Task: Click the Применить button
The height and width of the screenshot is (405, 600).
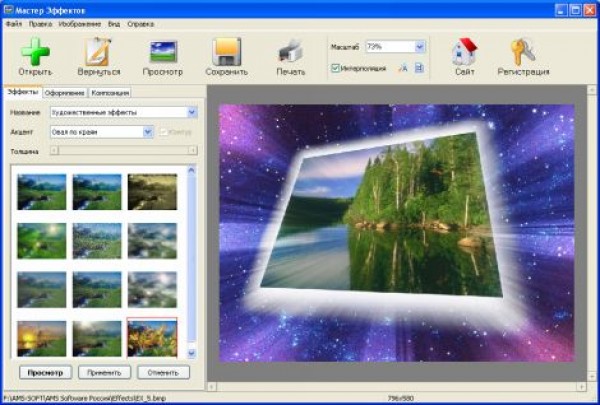Action: coord(105,372)
